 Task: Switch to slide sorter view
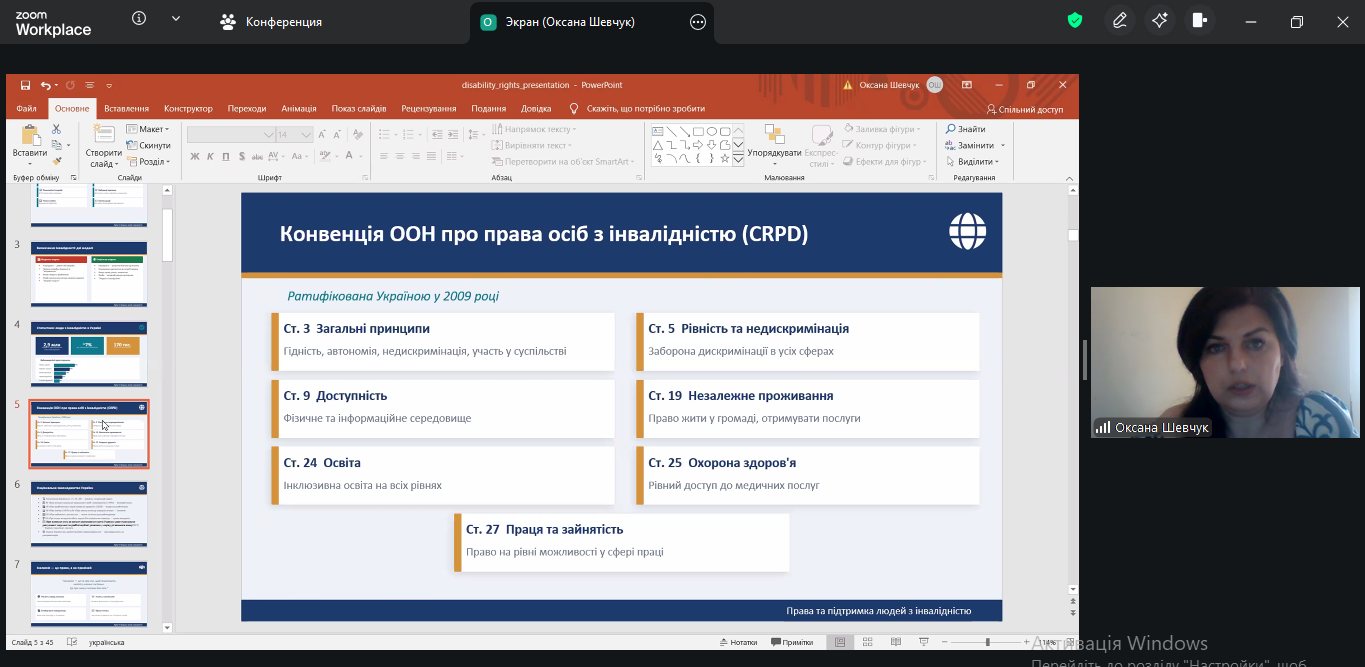[x=866, y=642]
